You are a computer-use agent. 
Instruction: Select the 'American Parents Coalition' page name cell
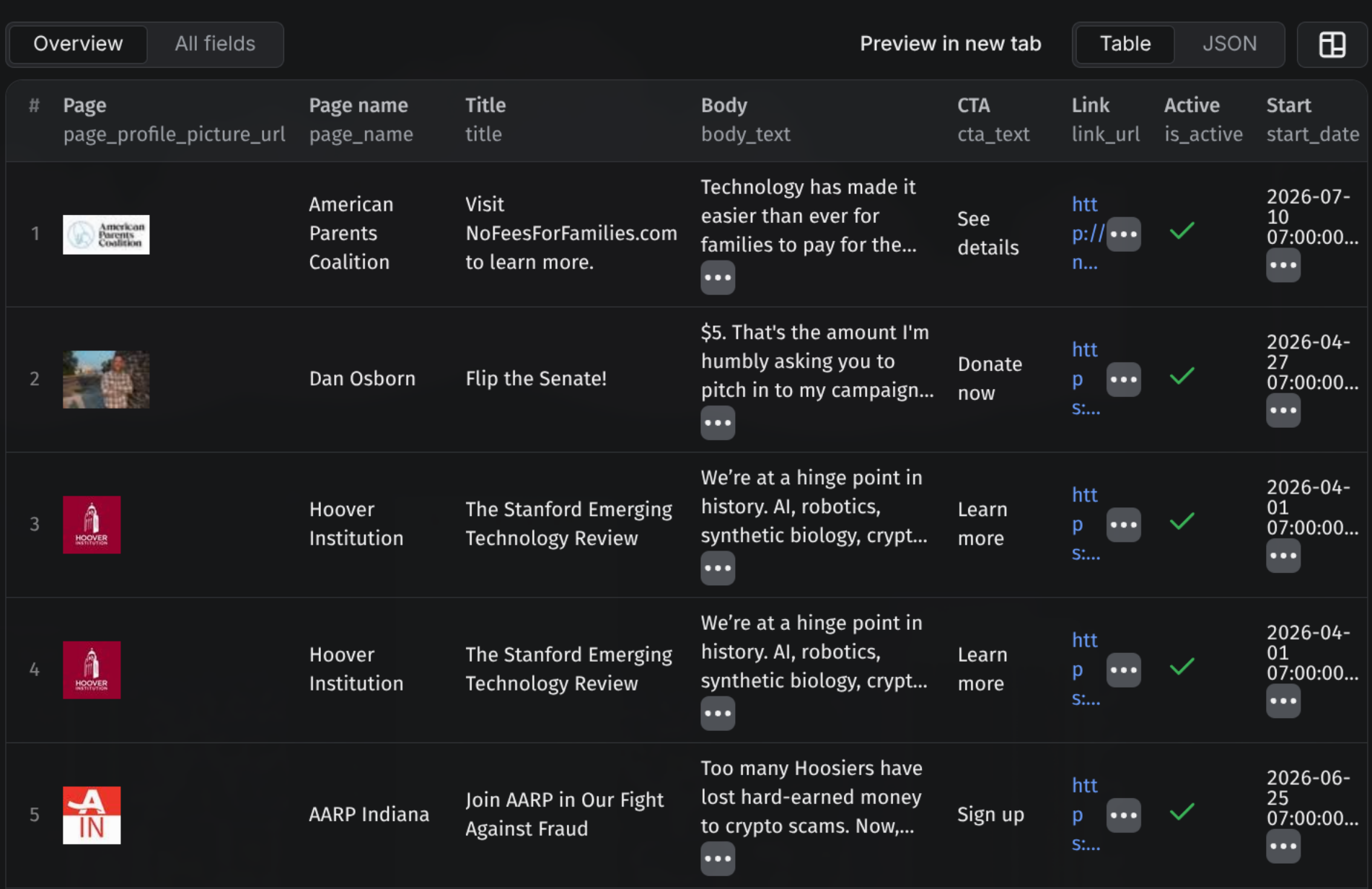click(351, 233)
